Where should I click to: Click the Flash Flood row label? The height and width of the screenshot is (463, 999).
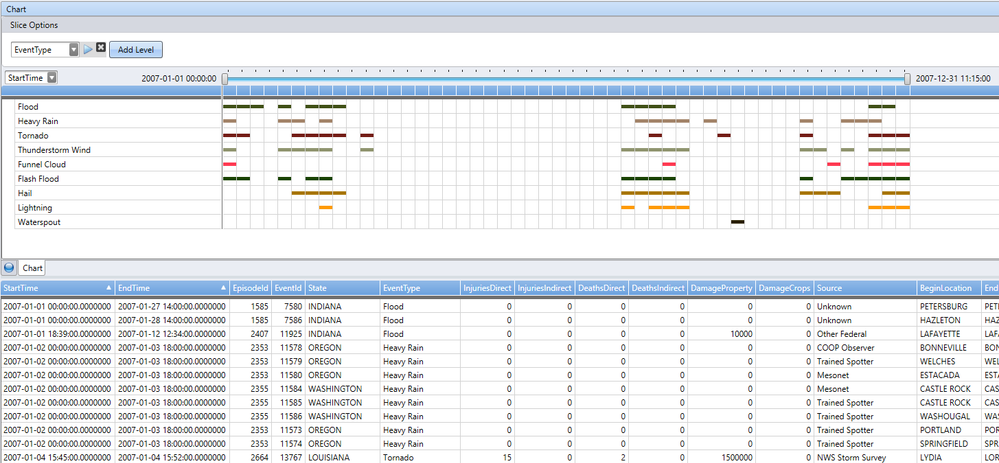click(x=38, y=179)
